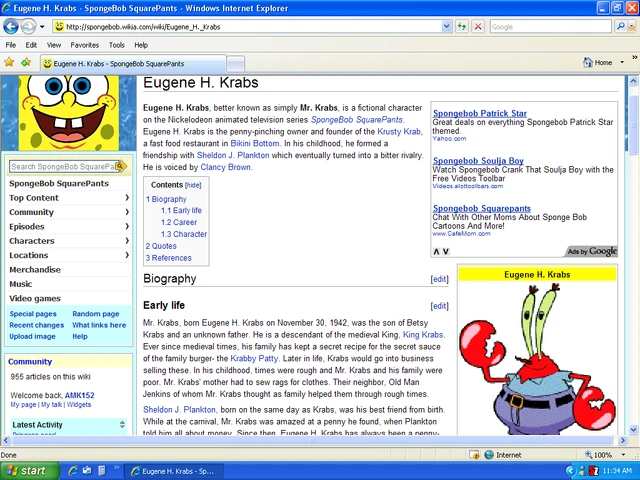Expand the address bar history dropdown
640x480 pixels.
447,27
